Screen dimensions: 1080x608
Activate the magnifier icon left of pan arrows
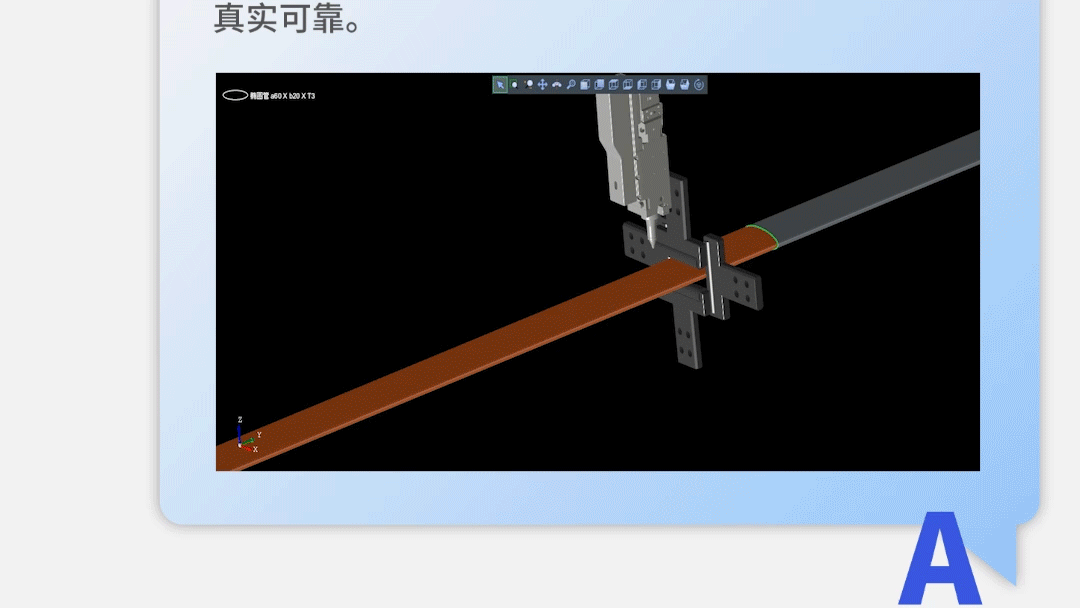(528, 85)
